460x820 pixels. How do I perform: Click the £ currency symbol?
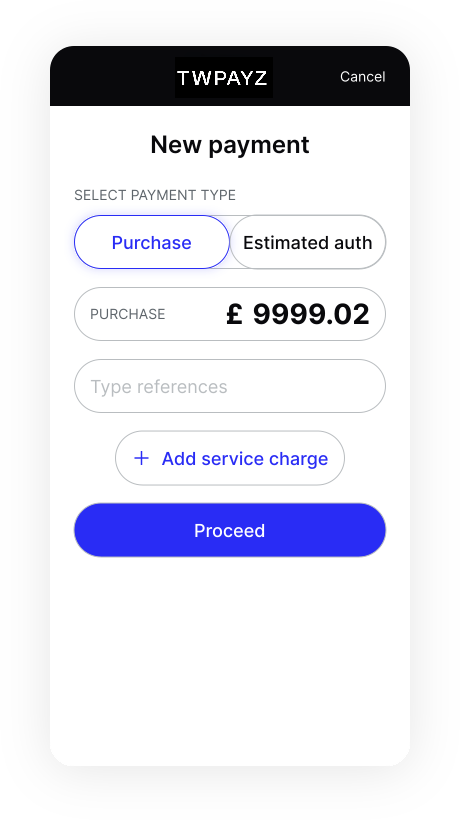click(235, 314)
